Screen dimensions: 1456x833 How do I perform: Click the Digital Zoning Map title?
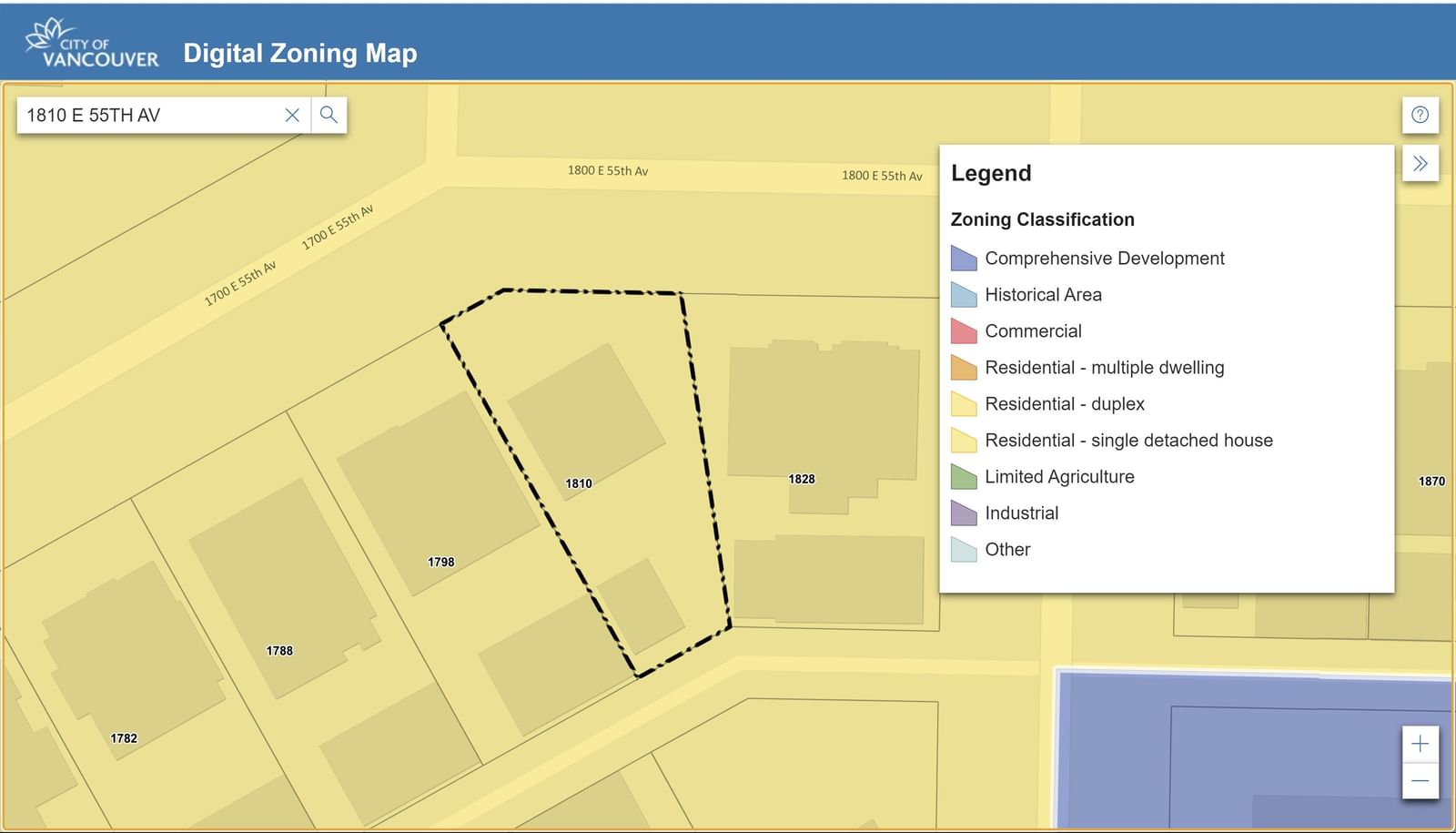click(300, 53)
